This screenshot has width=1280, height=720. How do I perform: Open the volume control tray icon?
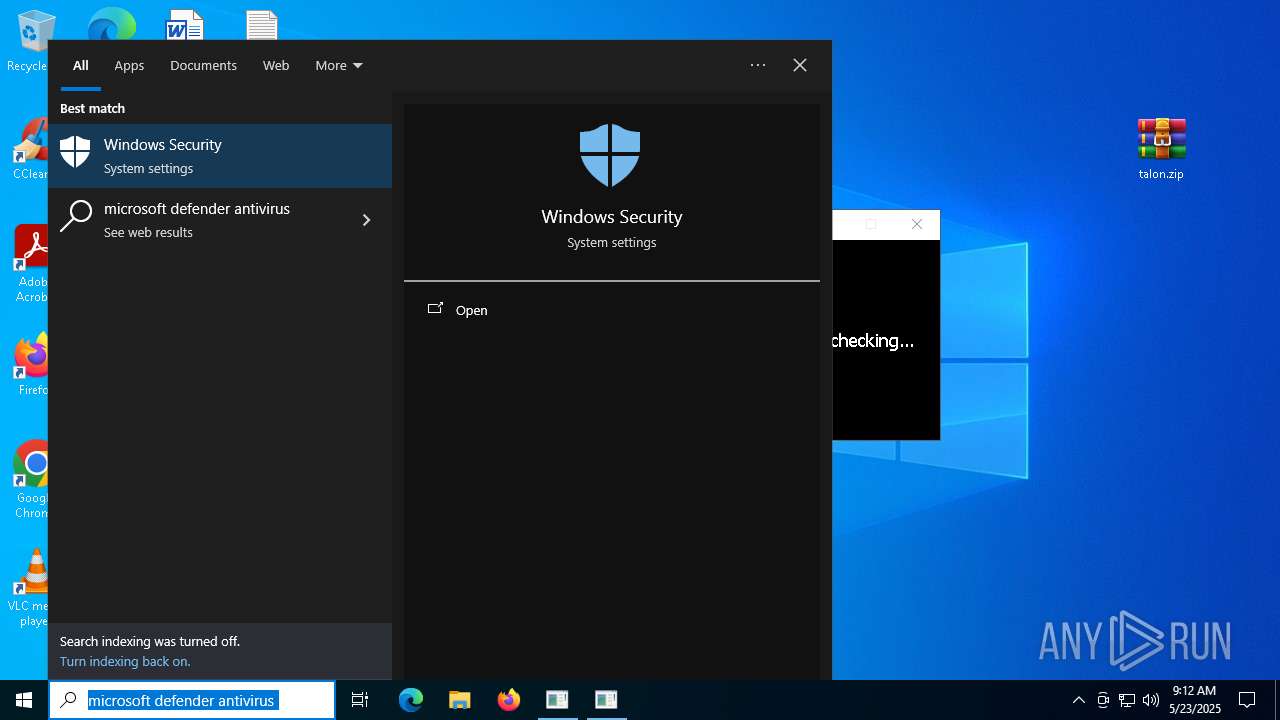[1151, 700]
